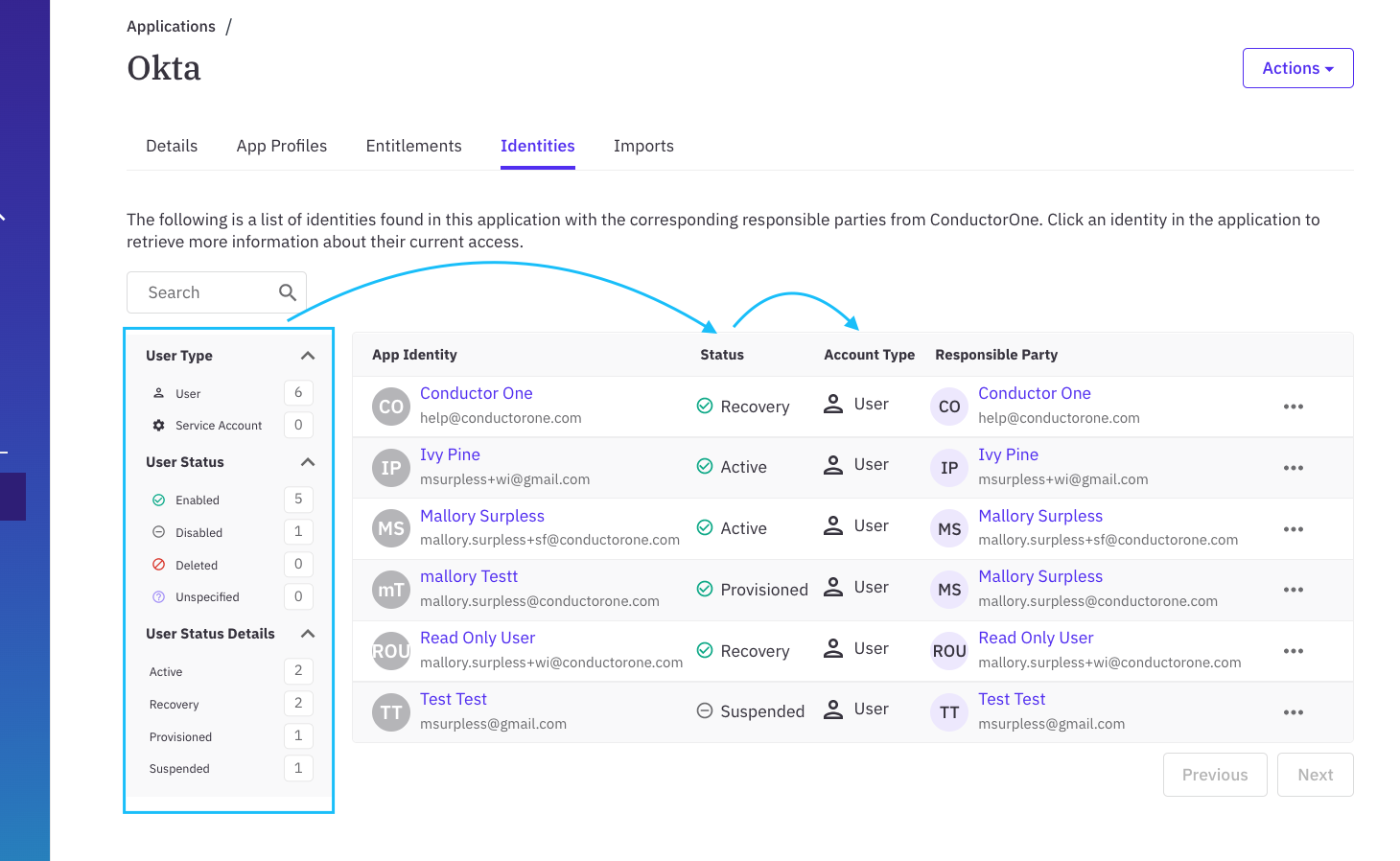This screenshot has width=1400, height=861.
Task: Click the CO avatar in Responsible Party column
Action: 949,407
